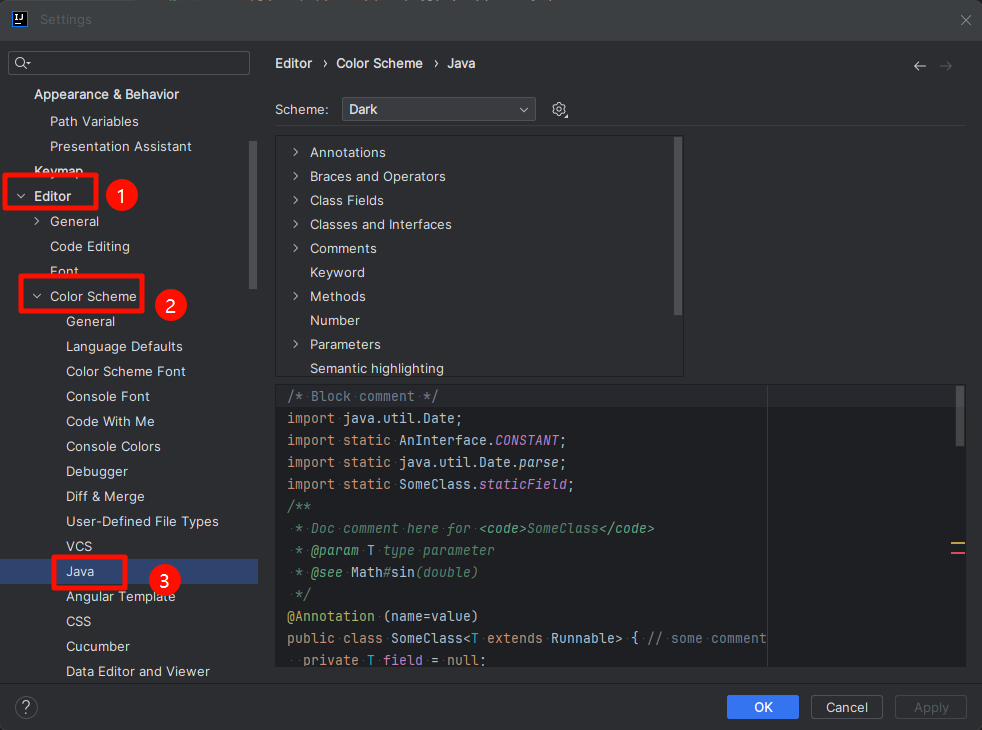Open Cucumber color settings
Viewport: 982px width, 730px height.
(x=98, y=647)
